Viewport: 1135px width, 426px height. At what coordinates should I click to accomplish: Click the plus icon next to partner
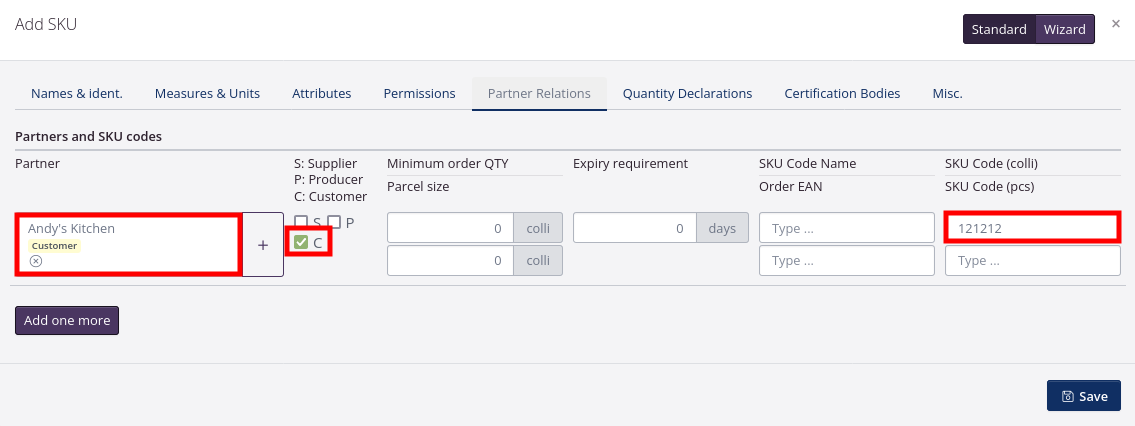263,244
